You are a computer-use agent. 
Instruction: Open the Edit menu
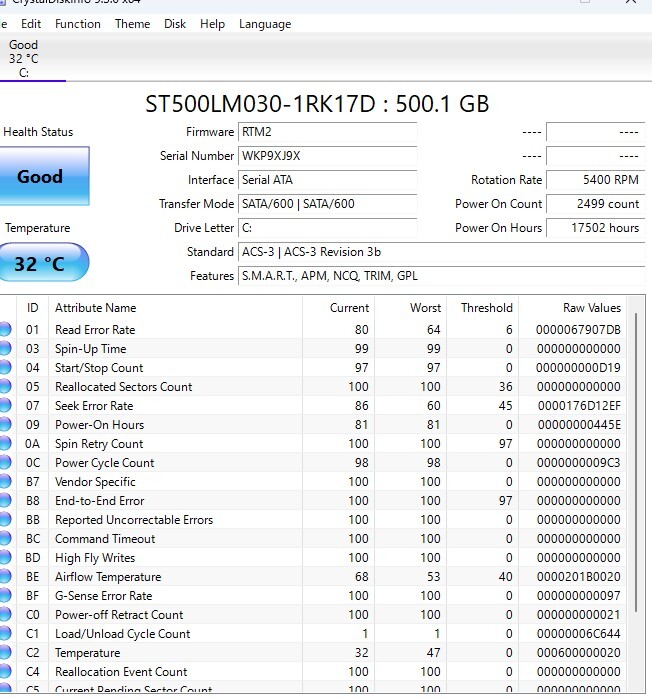(x=31, y=24)
